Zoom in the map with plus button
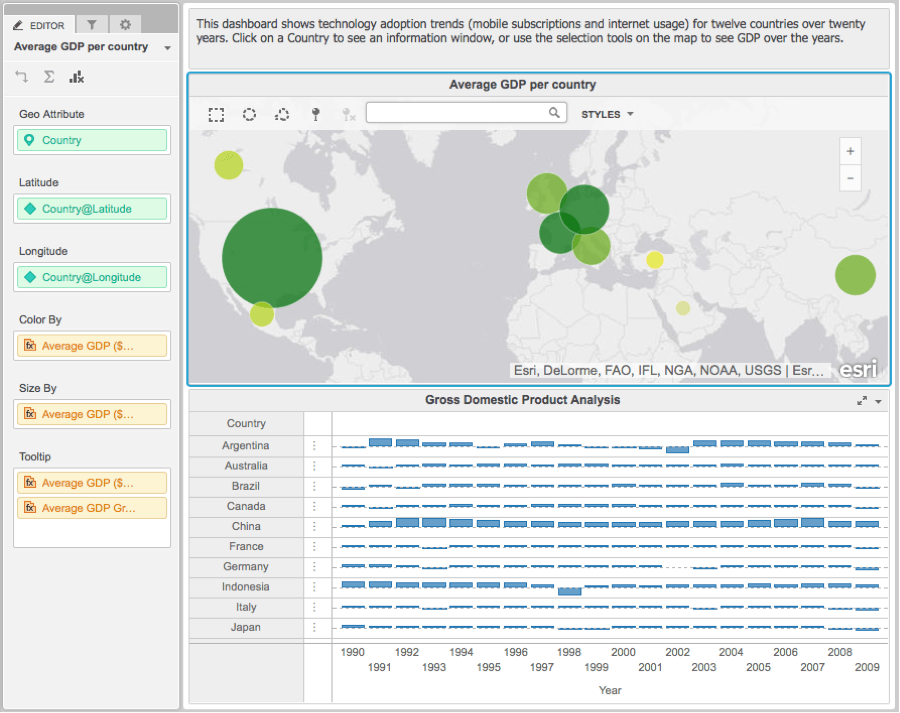The image size is (900, 713). coord(850,152)
